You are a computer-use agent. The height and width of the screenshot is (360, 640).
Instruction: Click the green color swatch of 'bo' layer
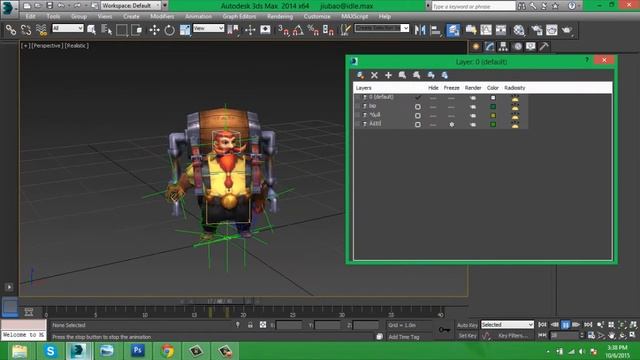[x=493, y=107]
